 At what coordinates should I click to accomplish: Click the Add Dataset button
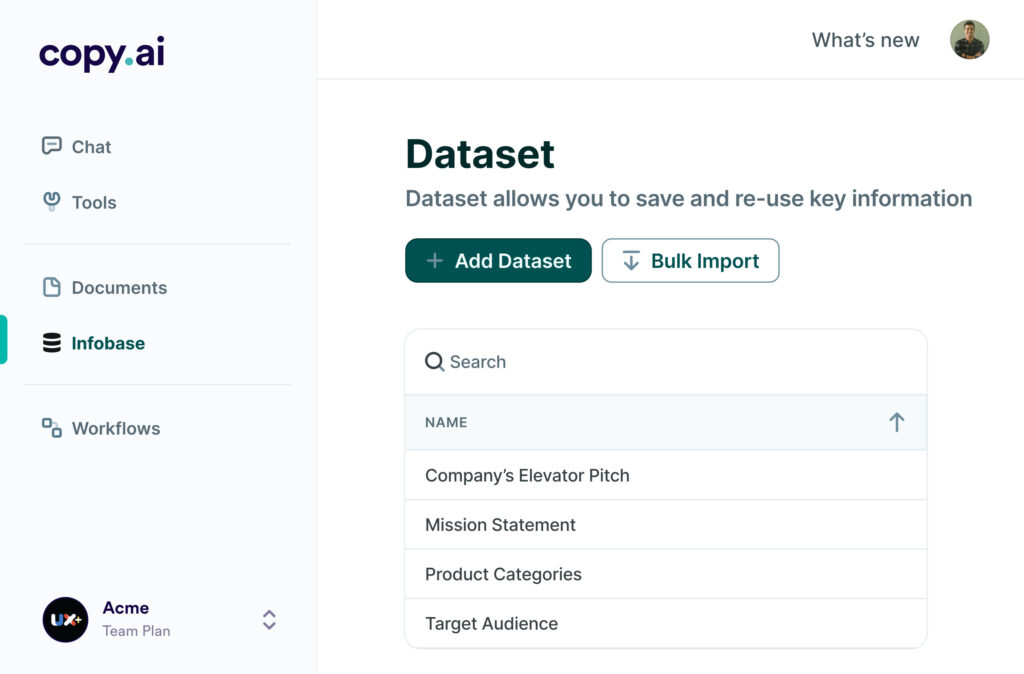coord(498,260)
